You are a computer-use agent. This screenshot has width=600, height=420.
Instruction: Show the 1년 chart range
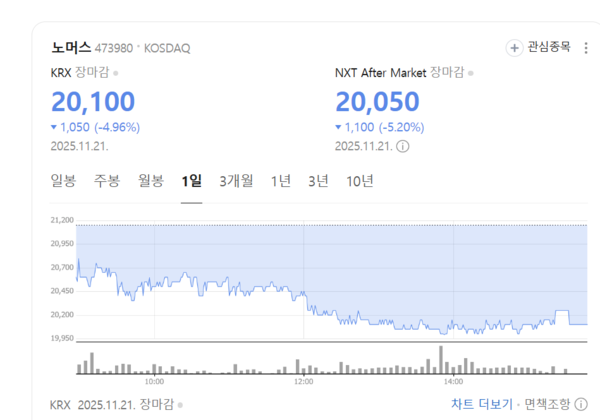(281, 181)
